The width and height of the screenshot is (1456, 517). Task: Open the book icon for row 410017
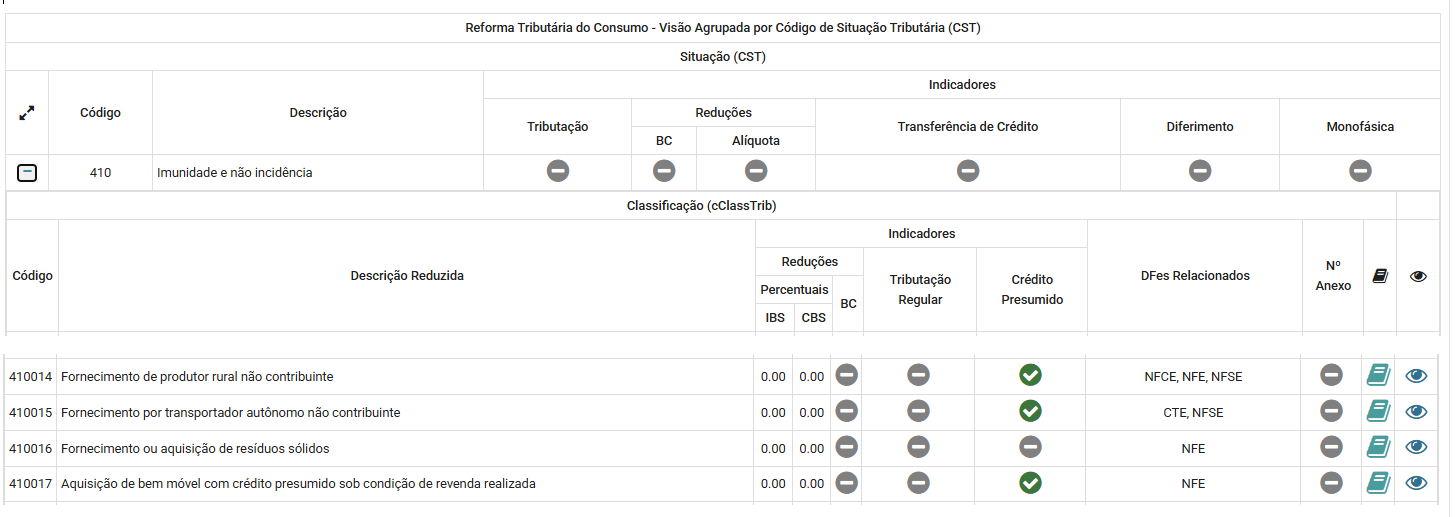tap(1379, 483)
